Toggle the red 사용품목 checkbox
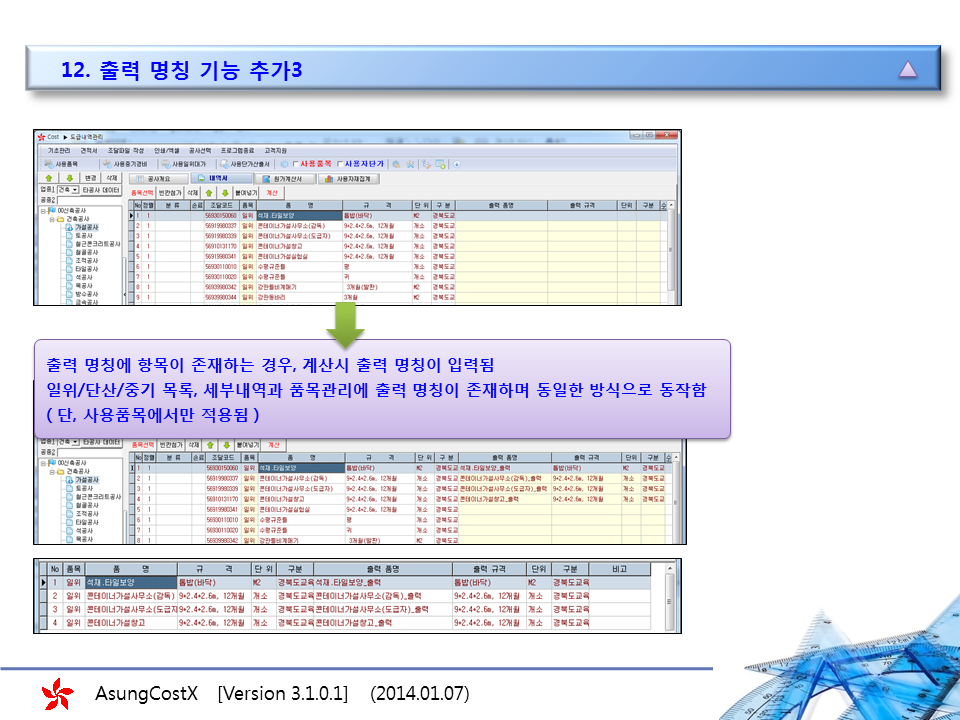The height and width of the screenshot is (720, 960). [296, 164]
